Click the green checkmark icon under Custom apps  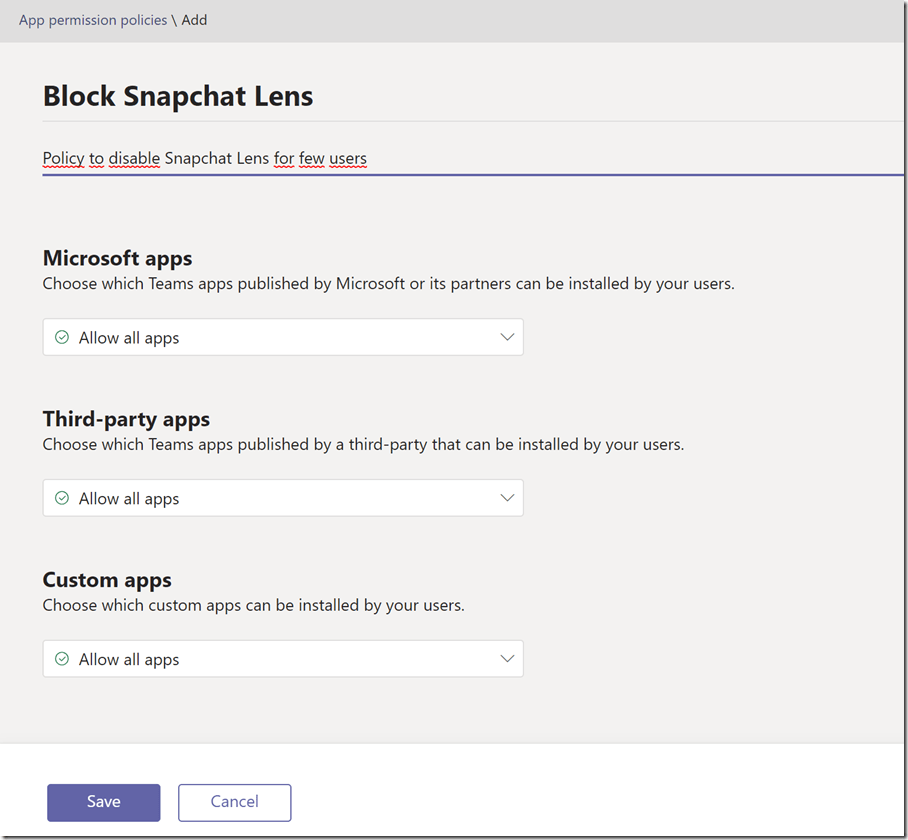click(x=62, y=659)
